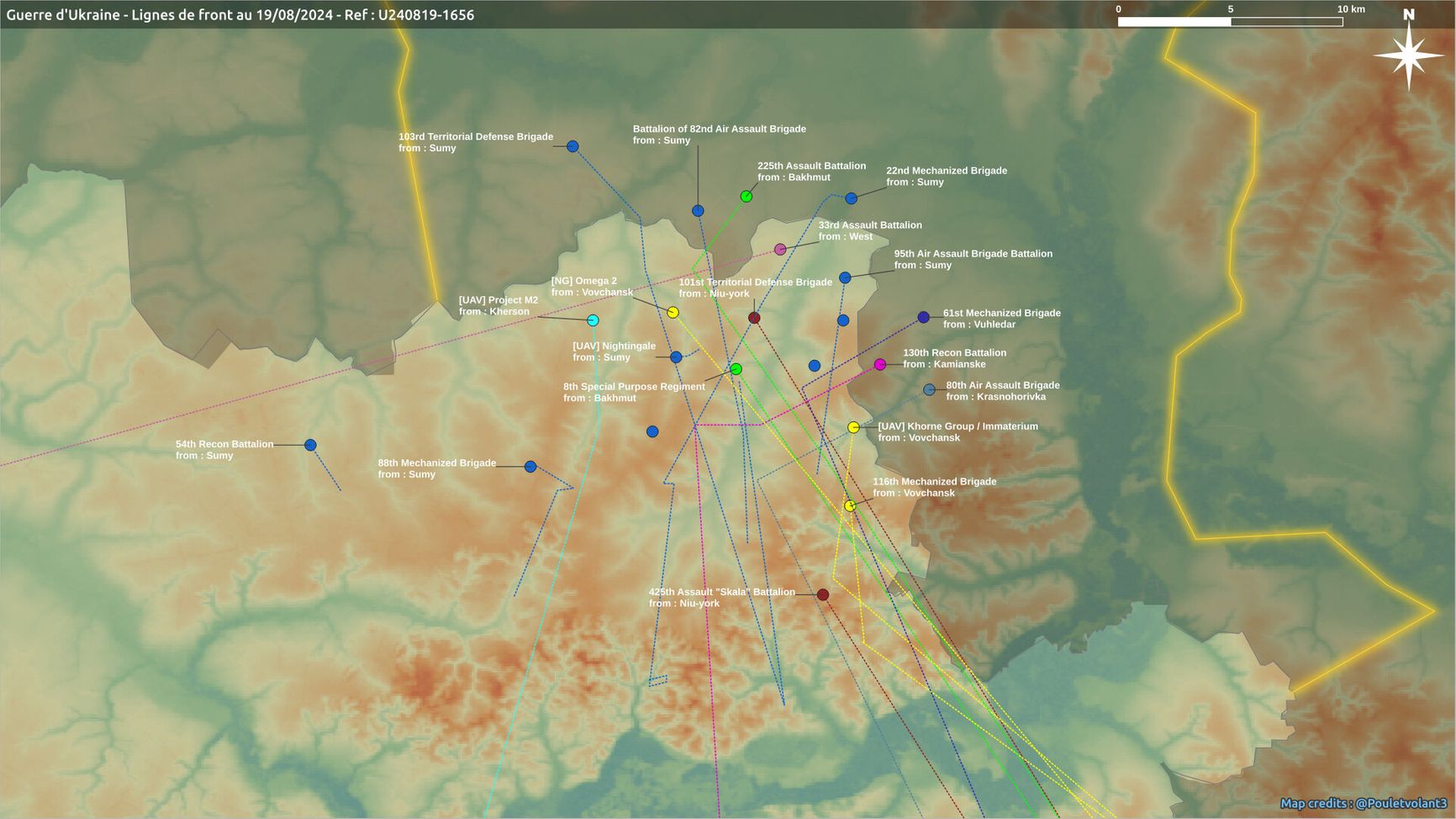The image size is (1456, 819).
Task: Click the 103rd Territorial Defense Brigade marker dot
Action: tap(572, 146)
